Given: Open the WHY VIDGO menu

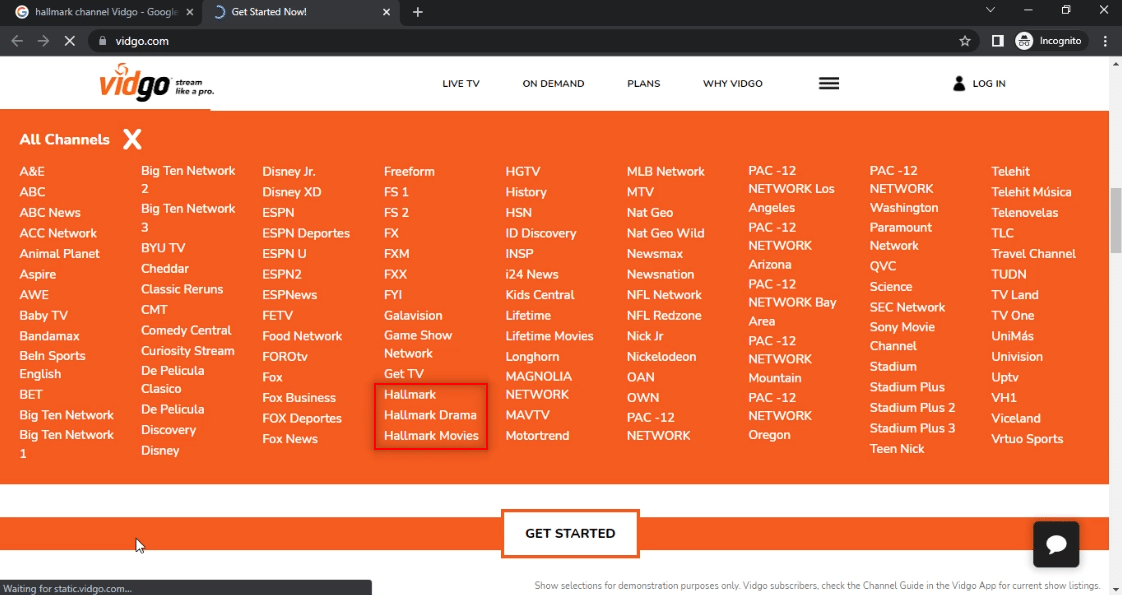Looking at the screenshot, I should 733,84.
